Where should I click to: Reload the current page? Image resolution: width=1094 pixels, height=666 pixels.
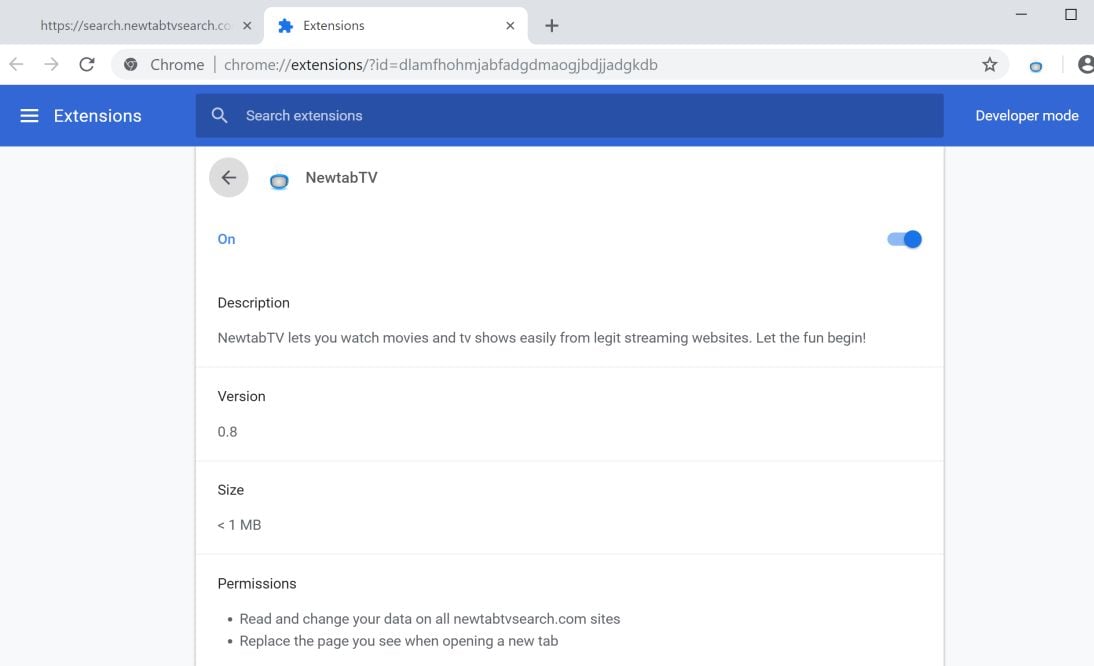pyautogui.click(x=87, y=65)
